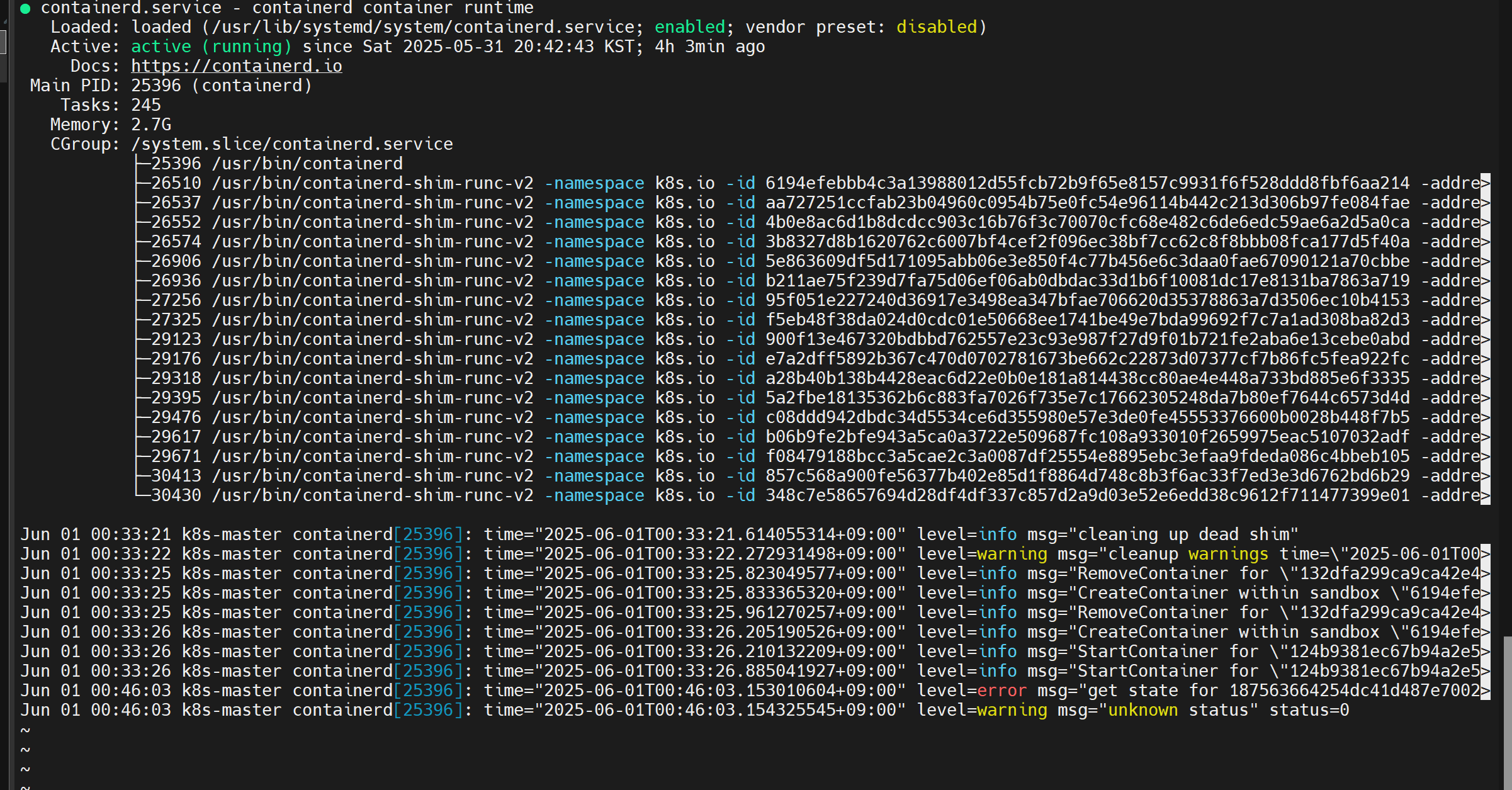The height and width of the screenshot is (790, 1512).
Task: Click the green 'enabled' state text
Action: coord(689,27)
